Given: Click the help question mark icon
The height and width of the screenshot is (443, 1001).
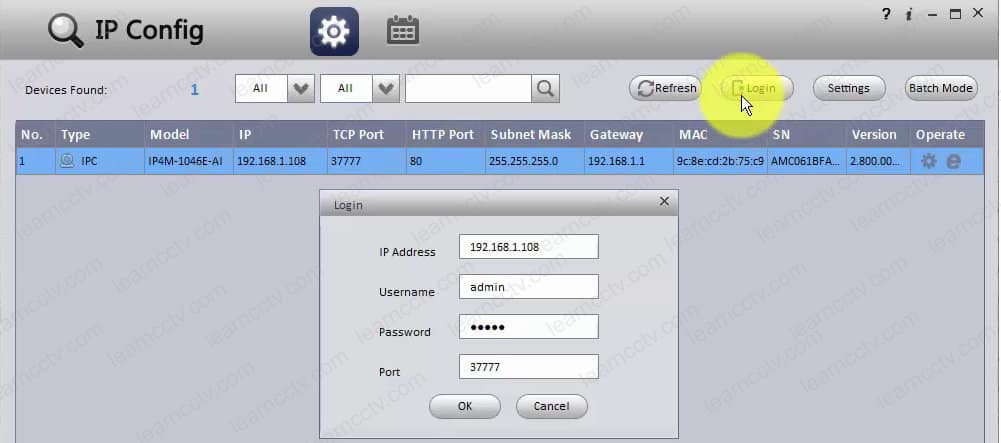Looking at the screenshot, I should 886,14.
